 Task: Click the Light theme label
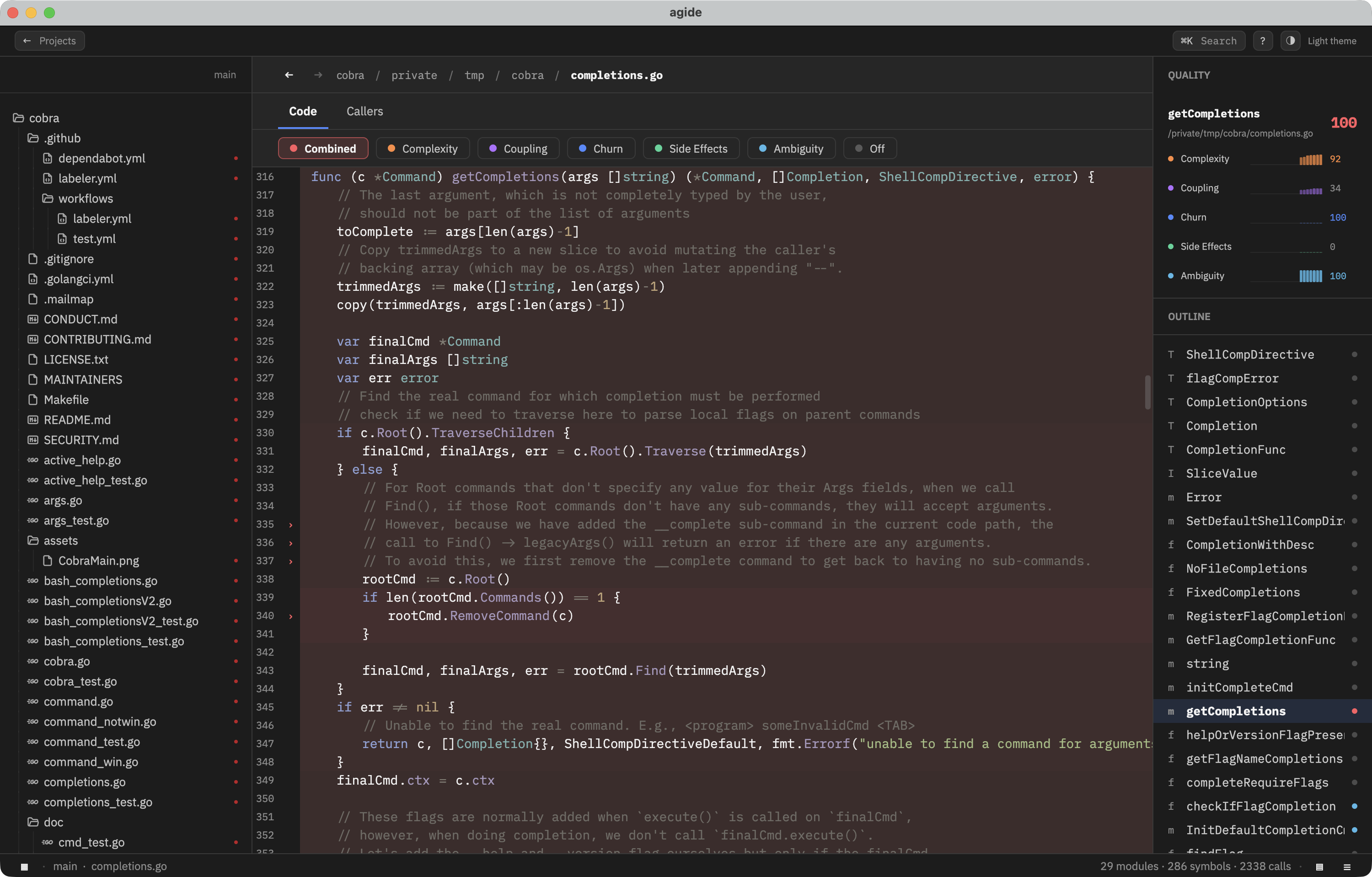[1332, 41]
